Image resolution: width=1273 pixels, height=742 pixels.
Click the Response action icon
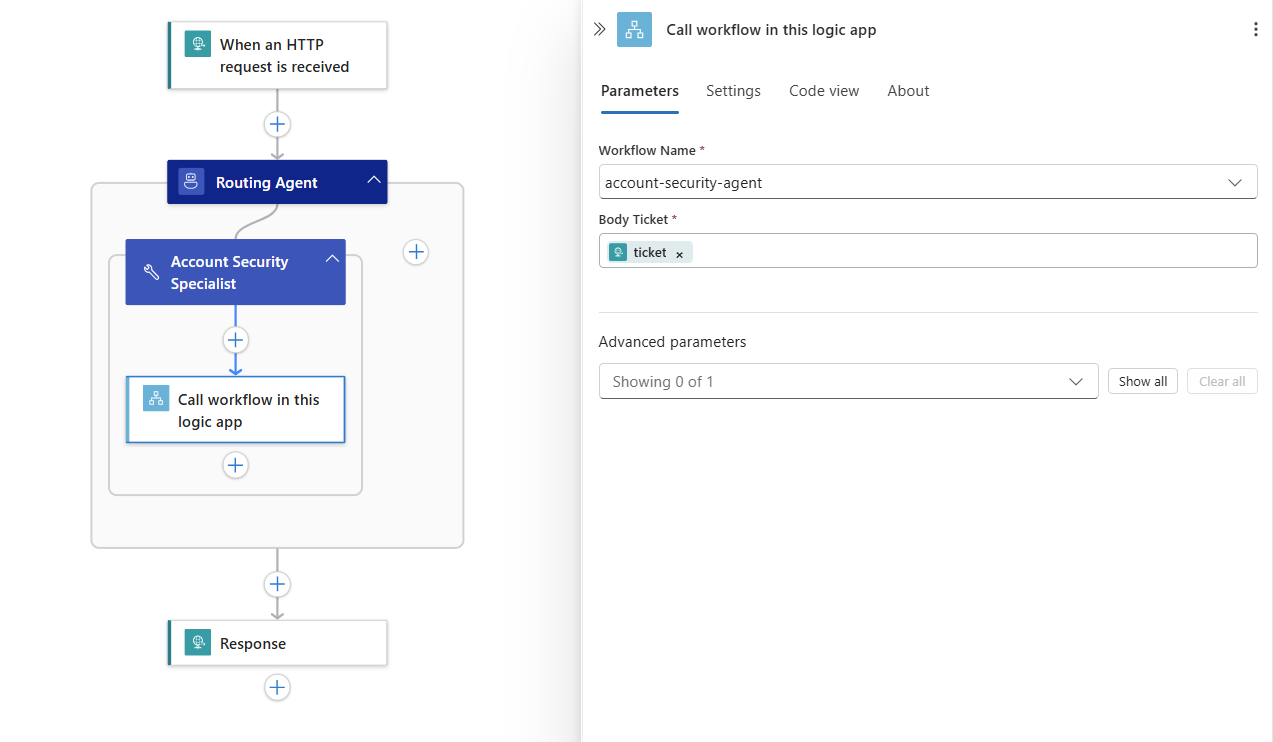point(198,642)
